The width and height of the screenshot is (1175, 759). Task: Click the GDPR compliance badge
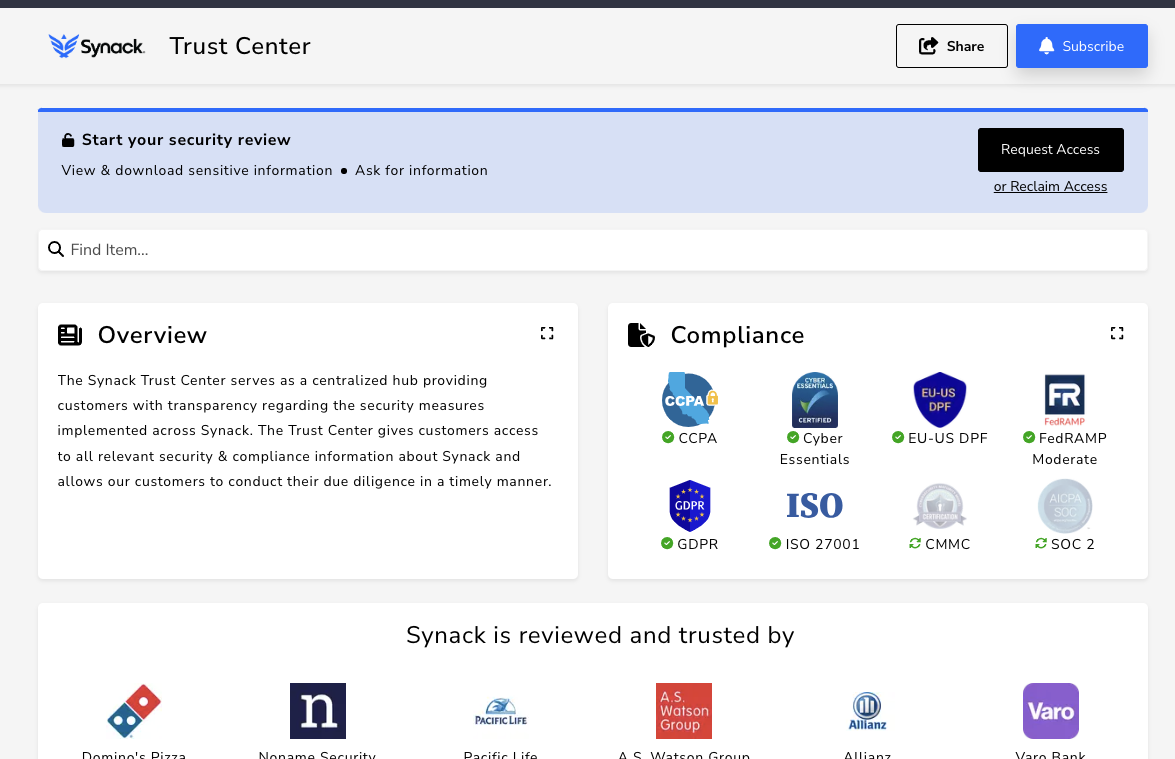pos(689,505)
